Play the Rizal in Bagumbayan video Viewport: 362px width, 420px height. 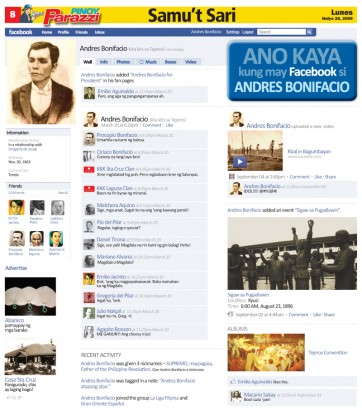click(x=240, y=162)
